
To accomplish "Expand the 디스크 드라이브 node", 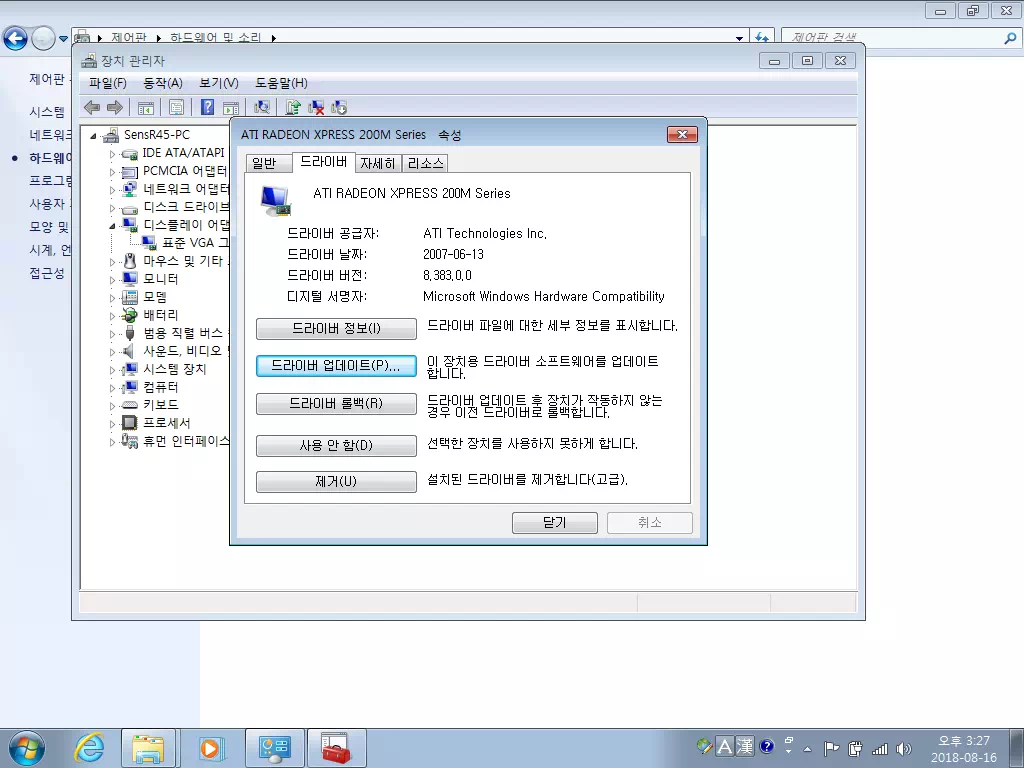I will click(x=112, y=208).
